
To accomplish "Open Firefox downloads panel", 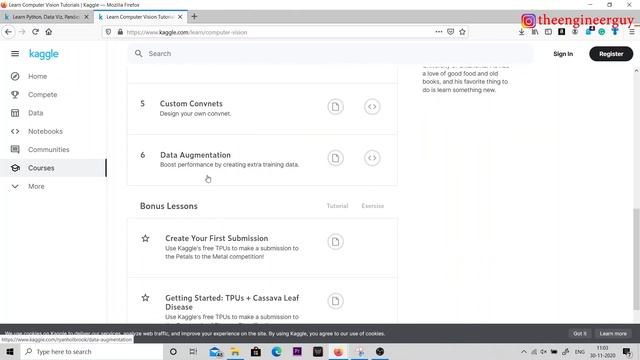I will click(x=521, y=32).
